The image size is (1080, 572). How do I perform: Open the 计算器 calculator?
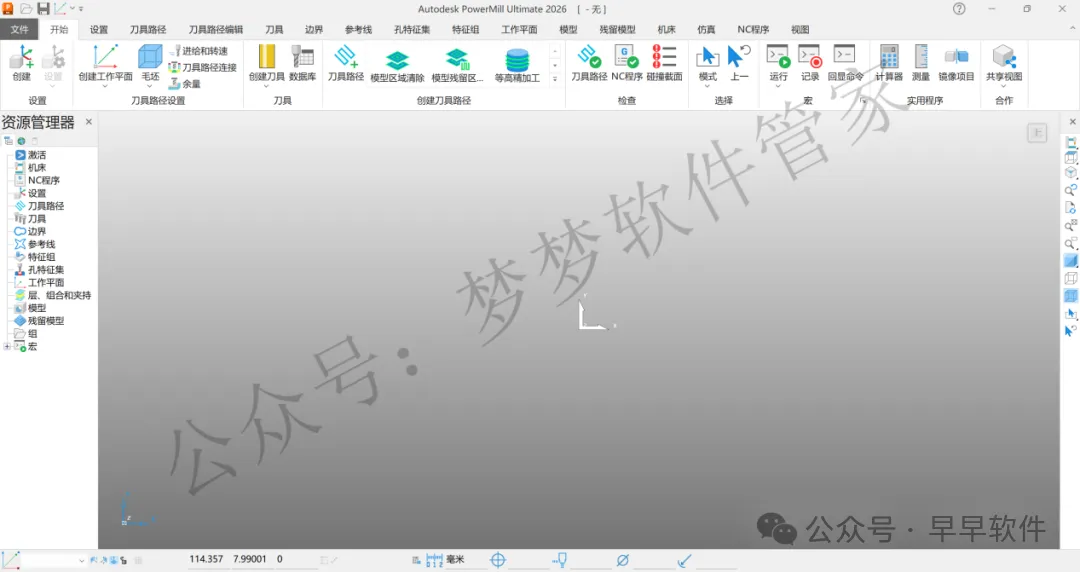coord(889,63)
